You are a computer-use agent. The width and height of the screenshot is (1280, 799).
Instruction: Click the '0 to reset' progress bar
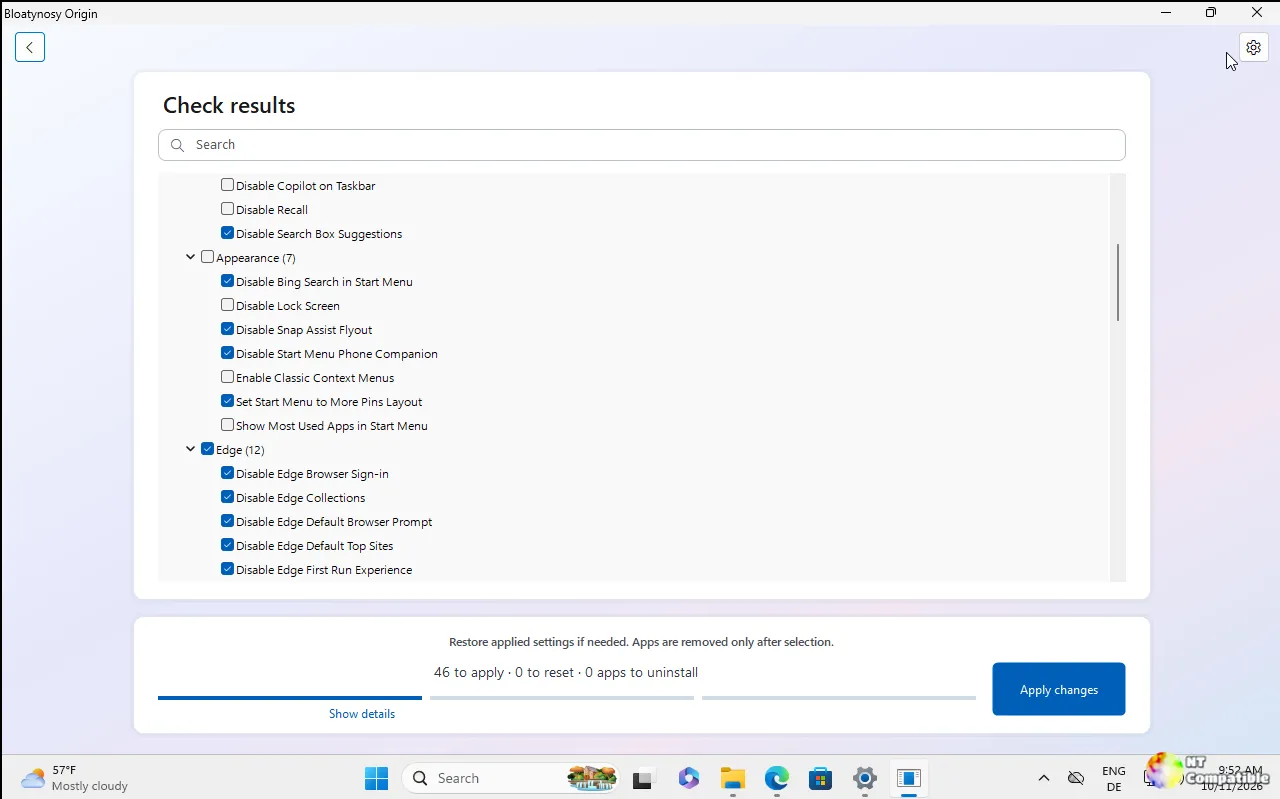[562, 698]
